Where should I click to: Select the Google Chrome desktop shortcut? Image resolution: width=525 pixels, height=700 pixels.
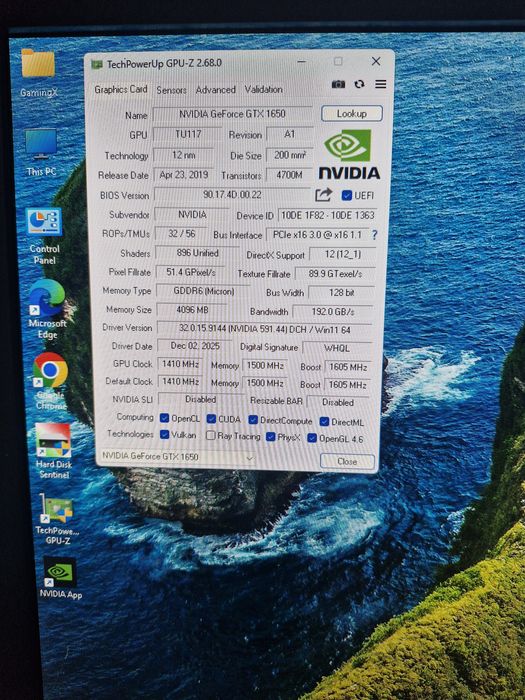(x=50, y=381)
